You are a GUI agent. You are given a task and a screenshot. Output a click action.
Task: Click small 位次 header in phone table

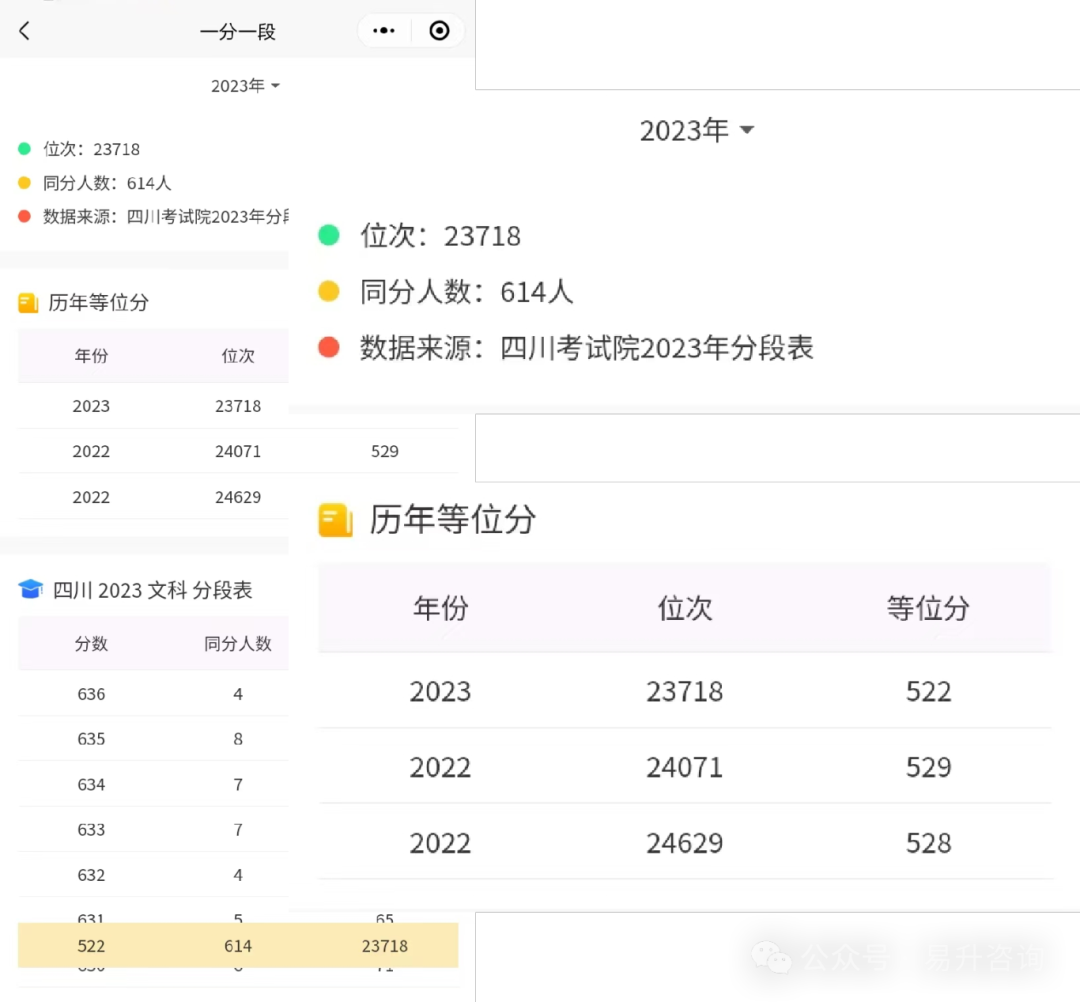coord(238,356)
